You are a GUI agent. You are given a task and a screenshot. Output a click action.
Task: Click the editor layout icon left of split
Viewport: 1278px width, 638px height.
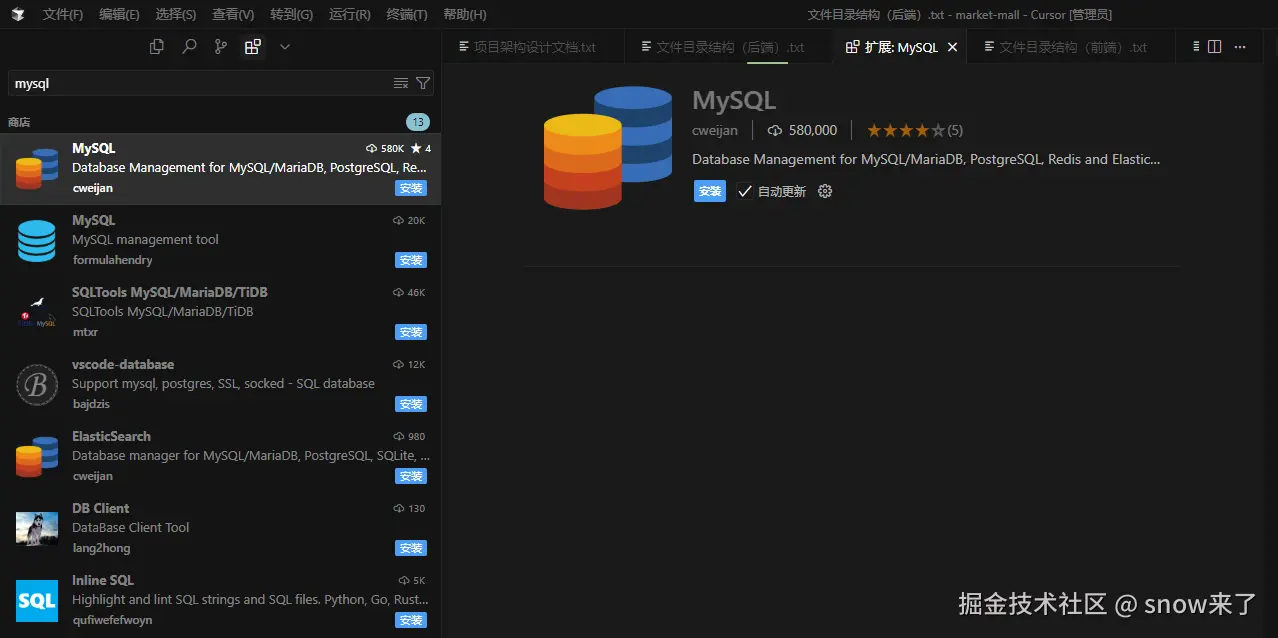(1196, 46)
